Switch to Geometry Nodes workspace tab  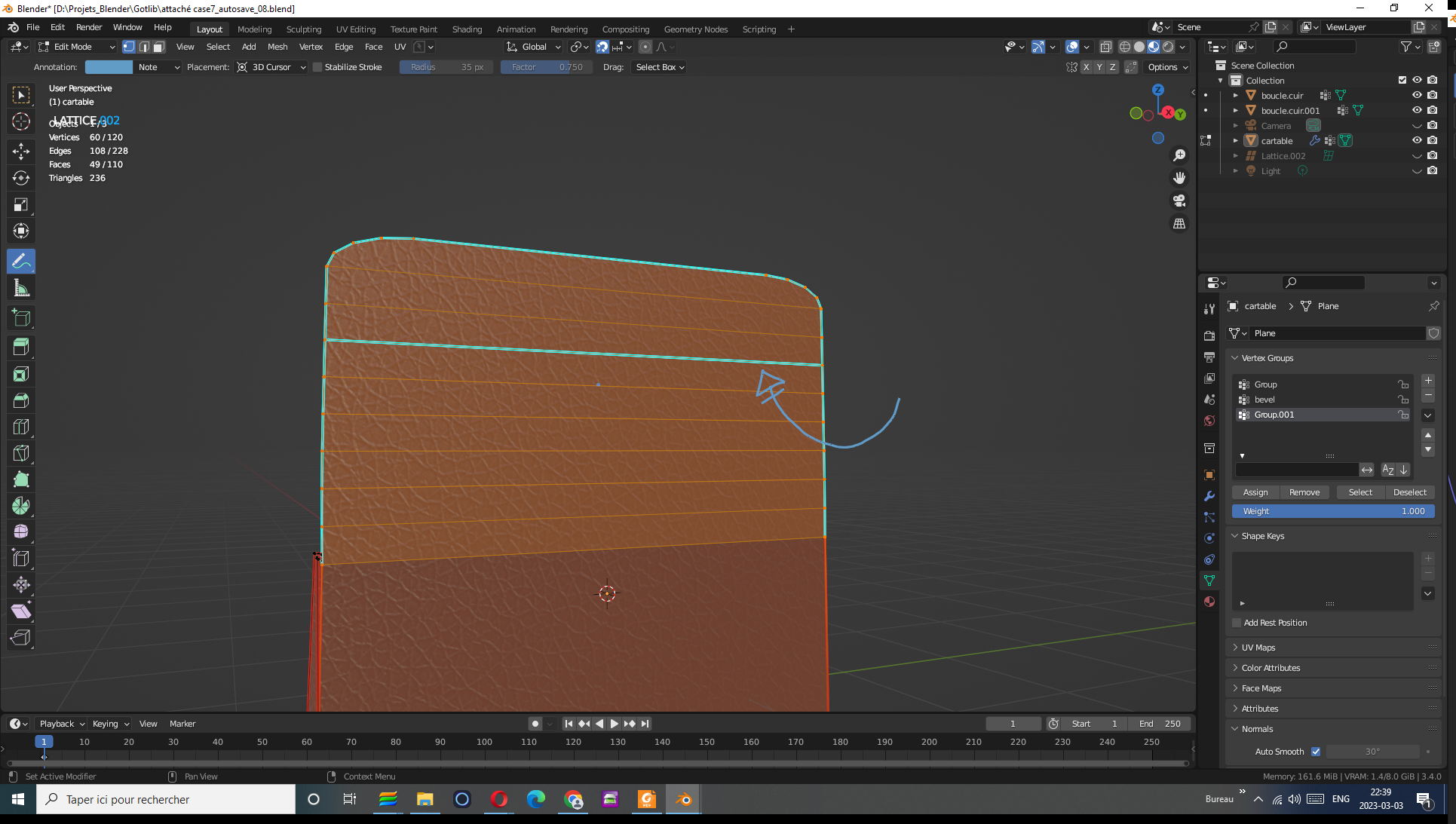(x=695, y=29)
